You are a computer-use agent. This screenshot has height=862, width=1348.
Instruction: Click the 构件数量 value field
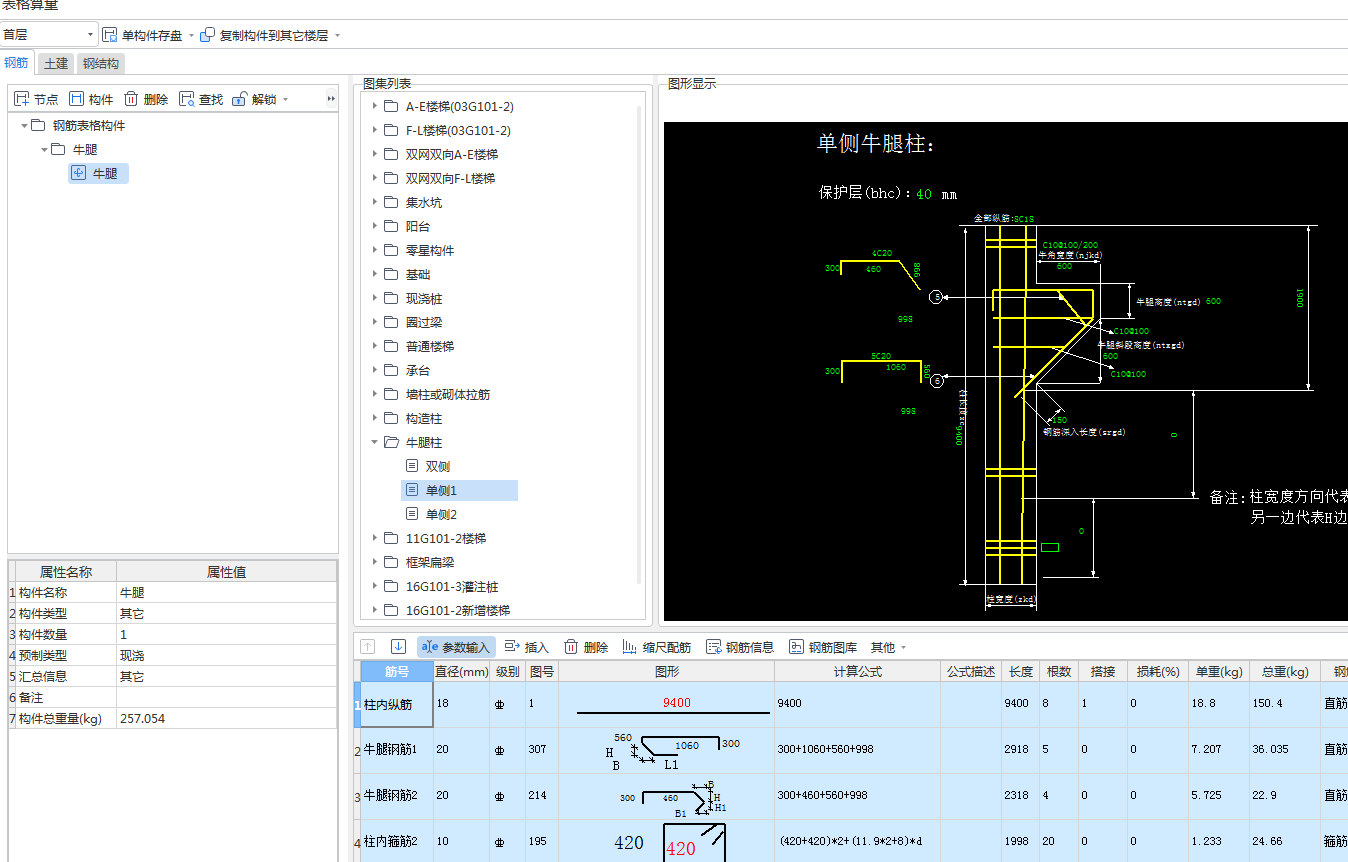click(226, 635)
